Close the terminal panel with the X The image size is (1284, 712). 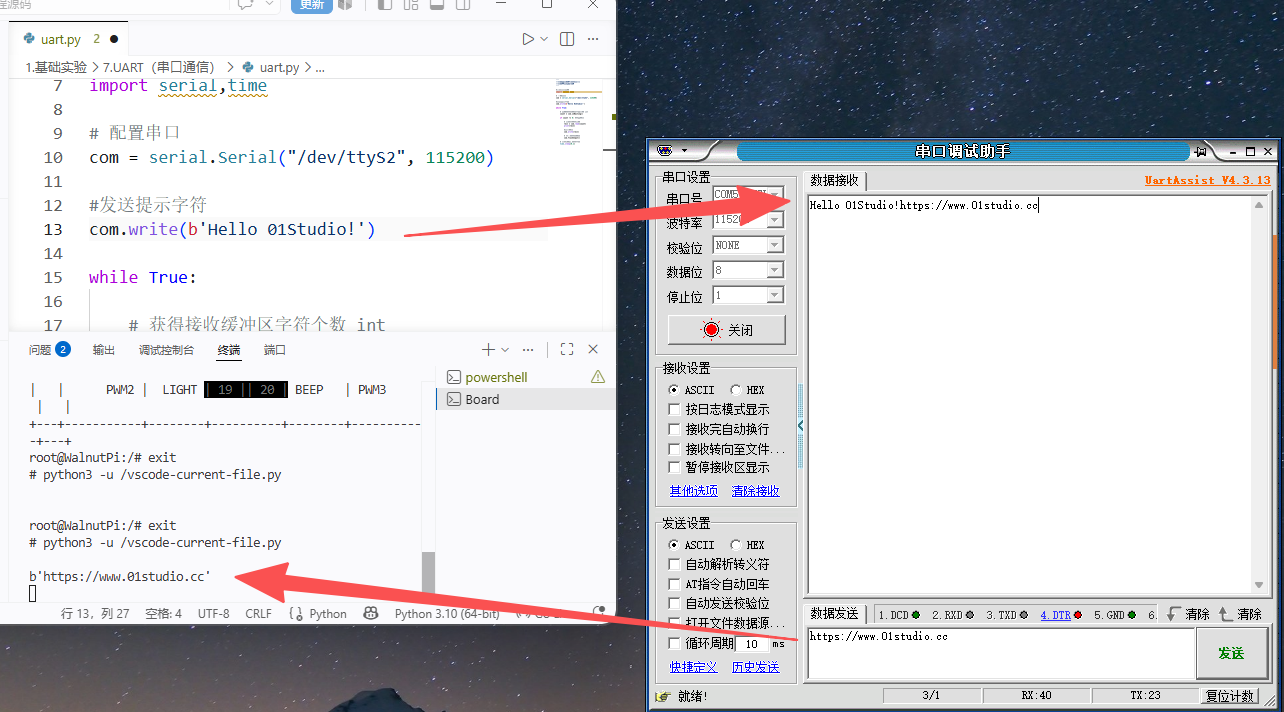pos(593,349)
